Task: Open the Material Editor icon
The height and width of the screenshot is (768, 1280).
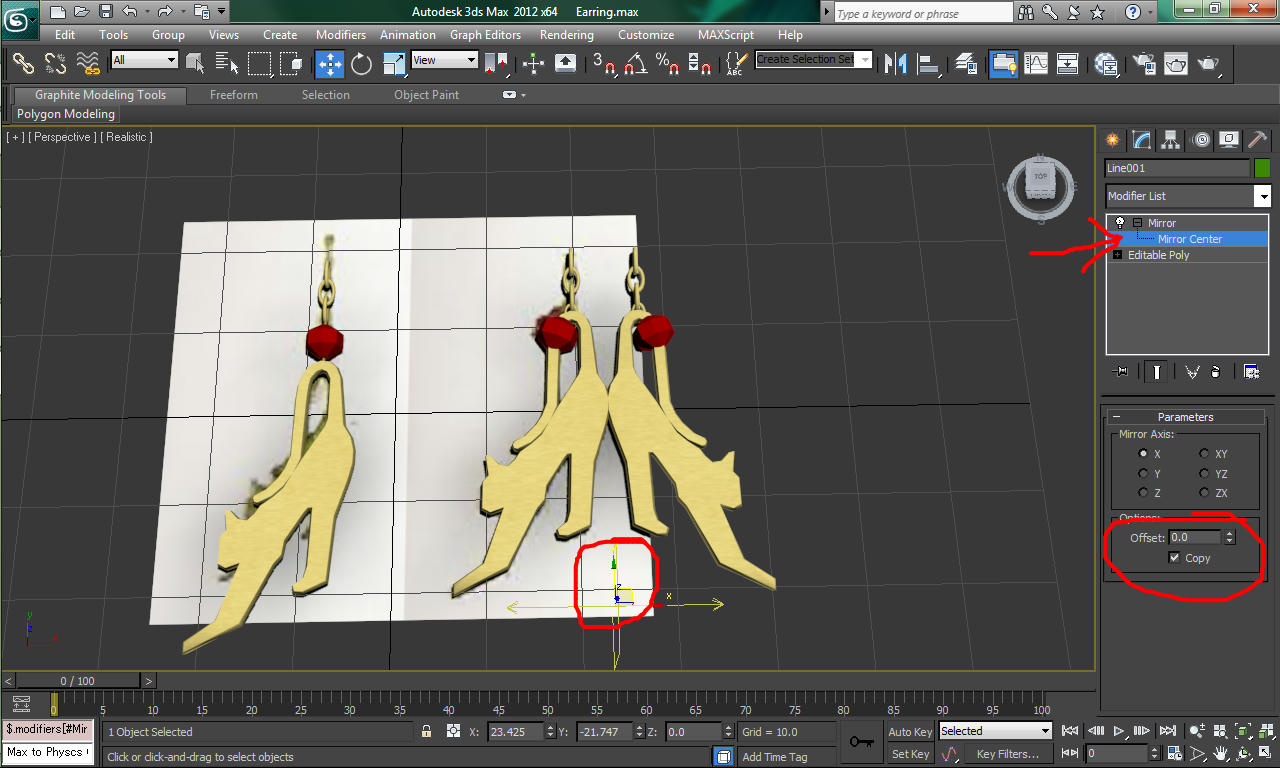Action: 1106,64
